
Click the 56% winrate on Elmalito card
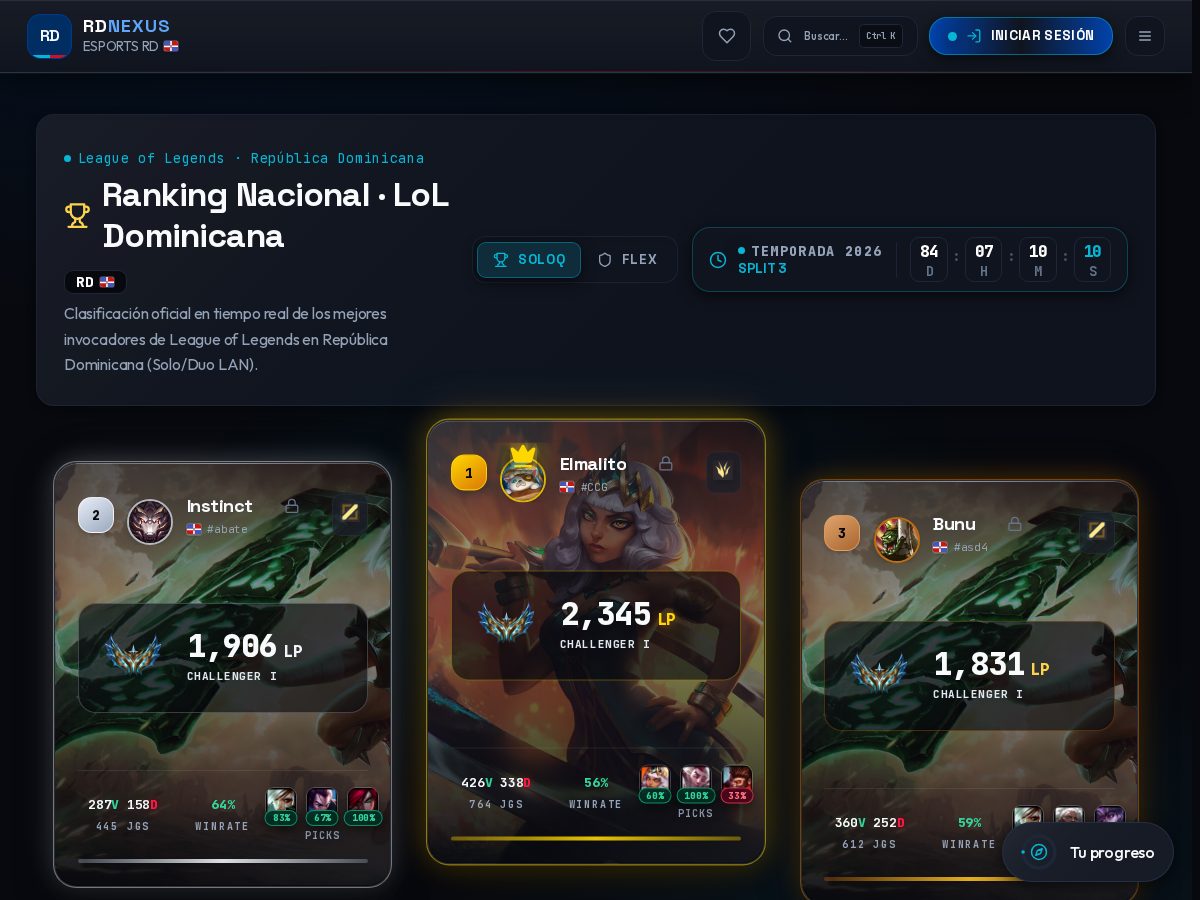click(x=596, y=783)
